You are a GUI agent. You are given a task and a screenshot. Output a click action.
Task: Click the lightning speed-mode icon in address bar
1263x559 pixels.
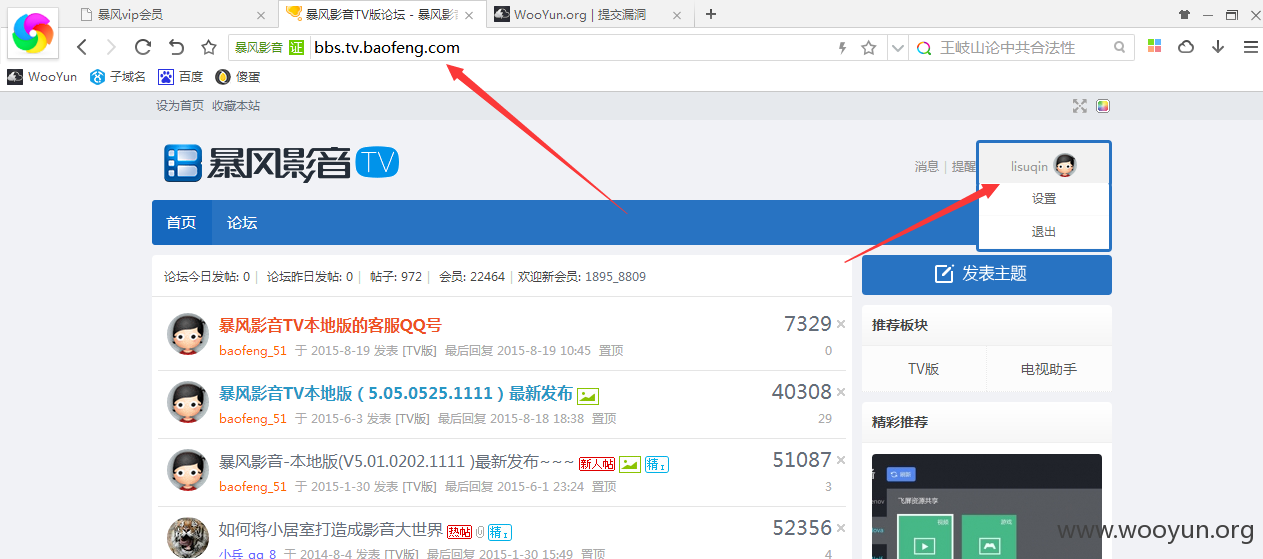tap(842, 47)
